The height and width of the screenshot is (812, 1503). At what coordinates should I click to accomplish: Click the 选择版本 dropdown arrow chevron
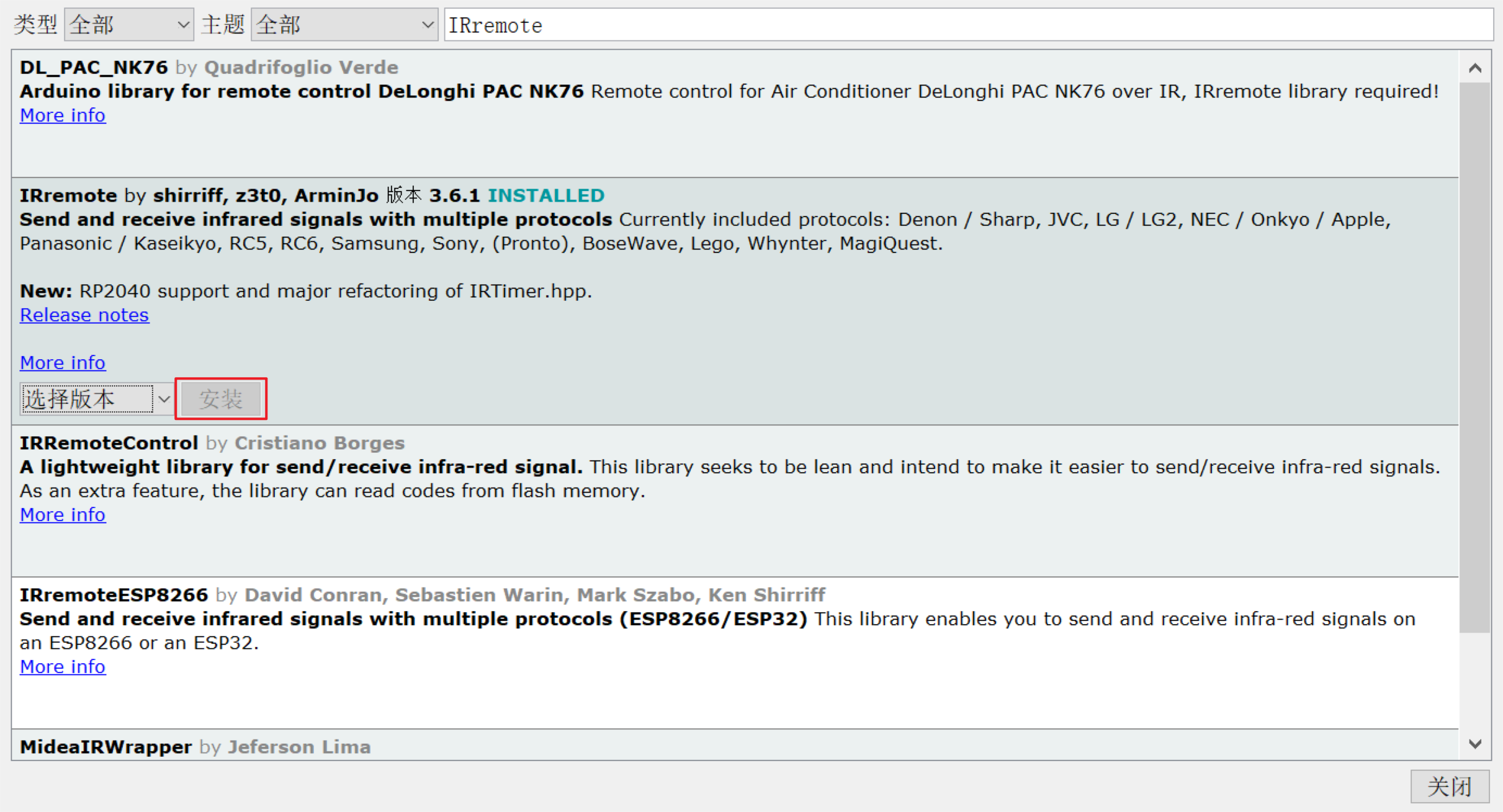pyautogui.click(x=164, y=399)
